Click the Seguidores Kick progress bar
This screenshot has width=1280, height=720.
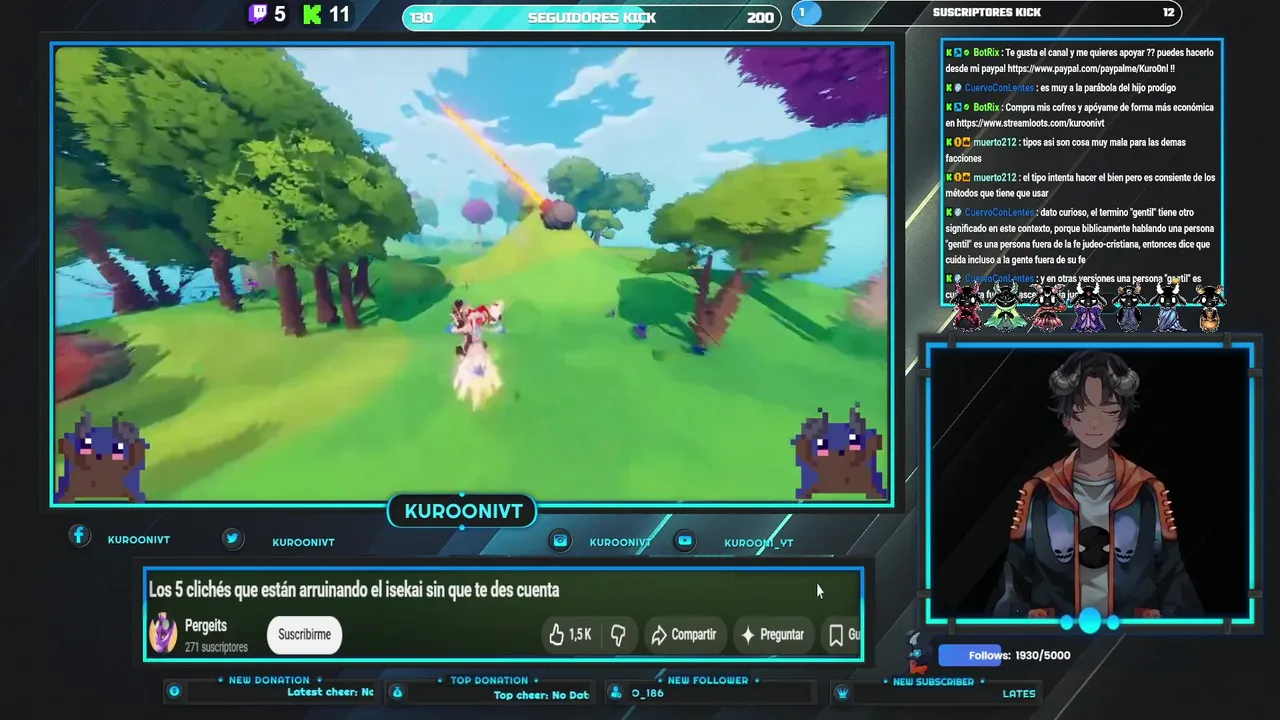click(591, 17)
